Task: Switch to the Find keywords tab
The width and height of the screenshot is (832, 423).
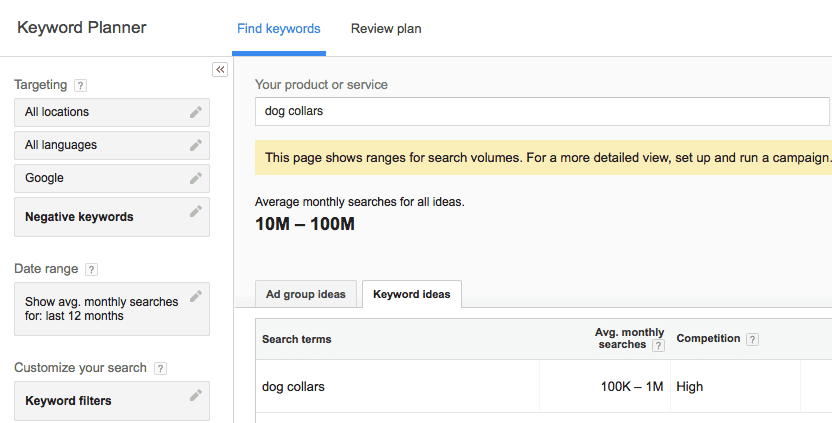Action: tap(279, 29)
